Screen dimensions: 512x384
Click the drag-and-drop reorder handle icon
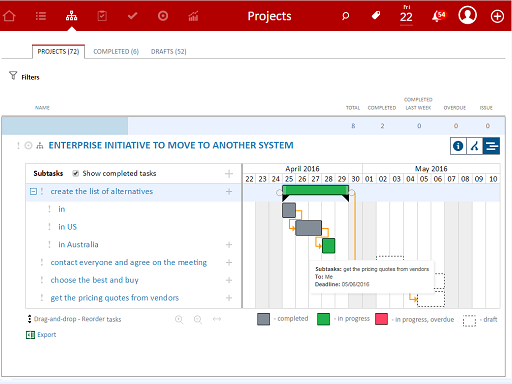coord(29,319)
